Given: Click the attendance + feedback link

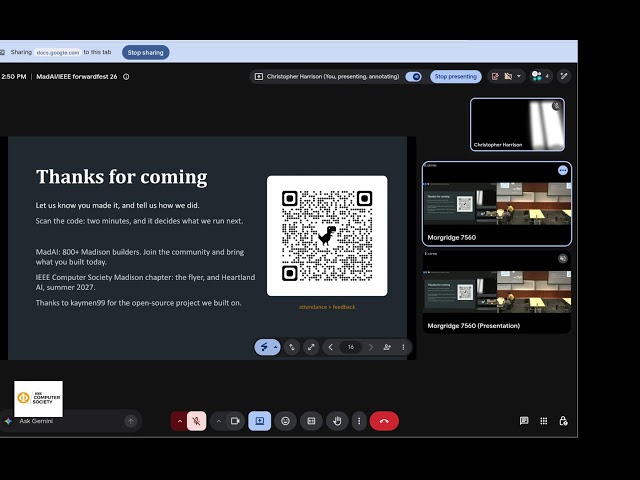Looking at the screenshot, I should point(327,307).
